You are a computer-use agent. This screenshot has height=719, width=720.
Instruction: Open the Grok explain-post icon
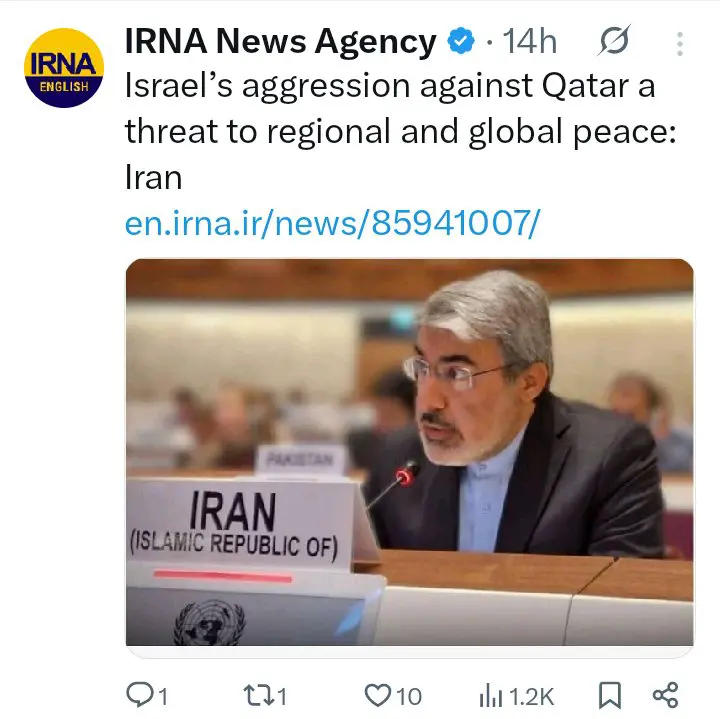[x=614, y=40]
